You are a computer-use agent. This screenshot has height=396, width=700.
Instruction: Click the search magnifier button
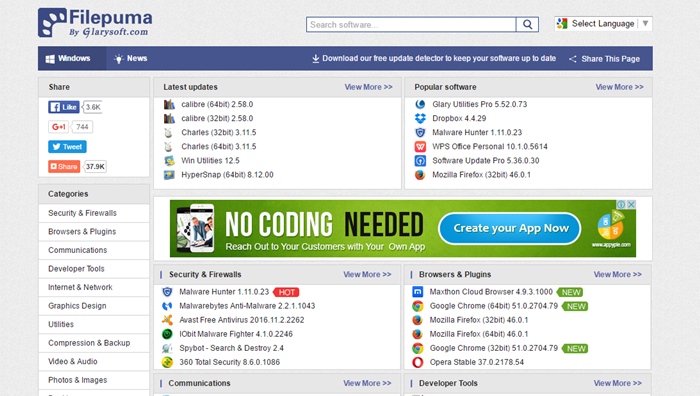(x=527, y=25)
